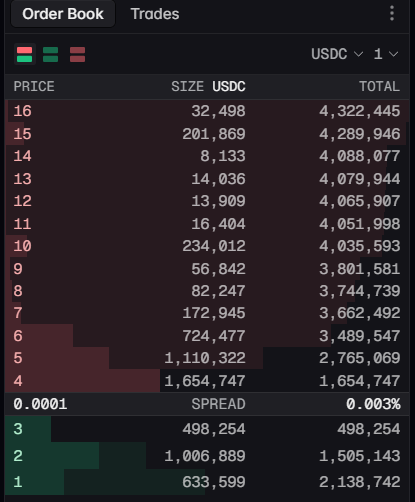Select ask price 5

point(18,358)
